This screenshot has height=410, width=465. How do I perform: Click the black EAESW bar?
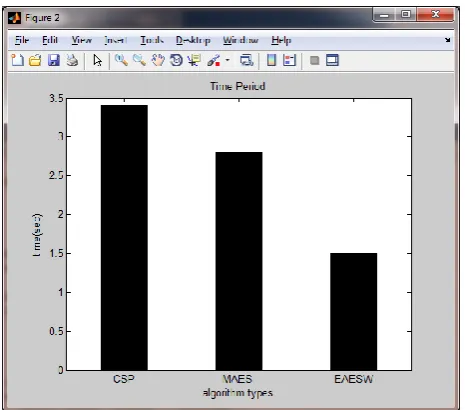(x=354, y=312)
